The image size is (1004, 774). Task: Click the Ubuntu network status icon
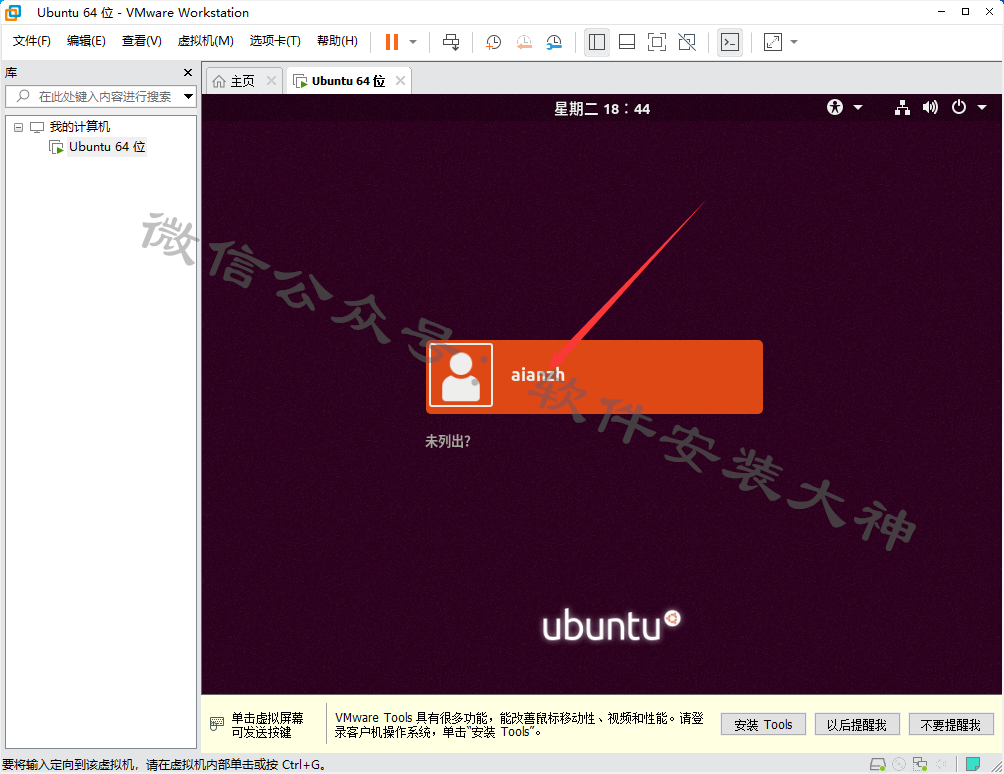point(902,108)
